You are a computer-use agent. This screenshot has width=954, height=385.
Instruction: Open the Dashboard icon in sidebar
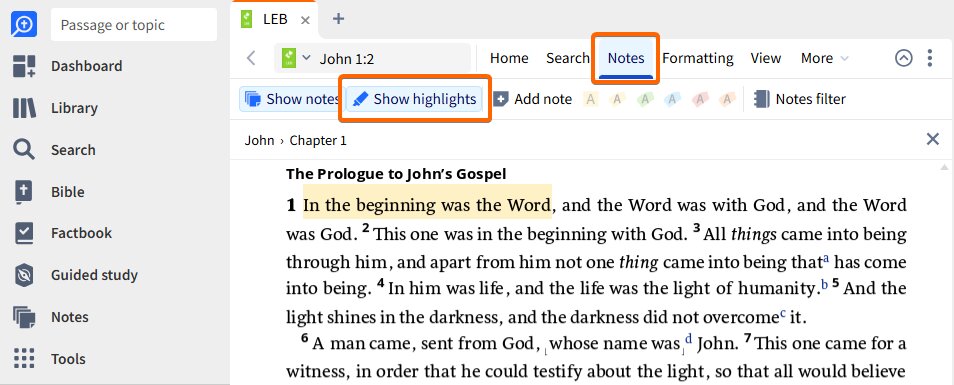click(x=24, y=66)
